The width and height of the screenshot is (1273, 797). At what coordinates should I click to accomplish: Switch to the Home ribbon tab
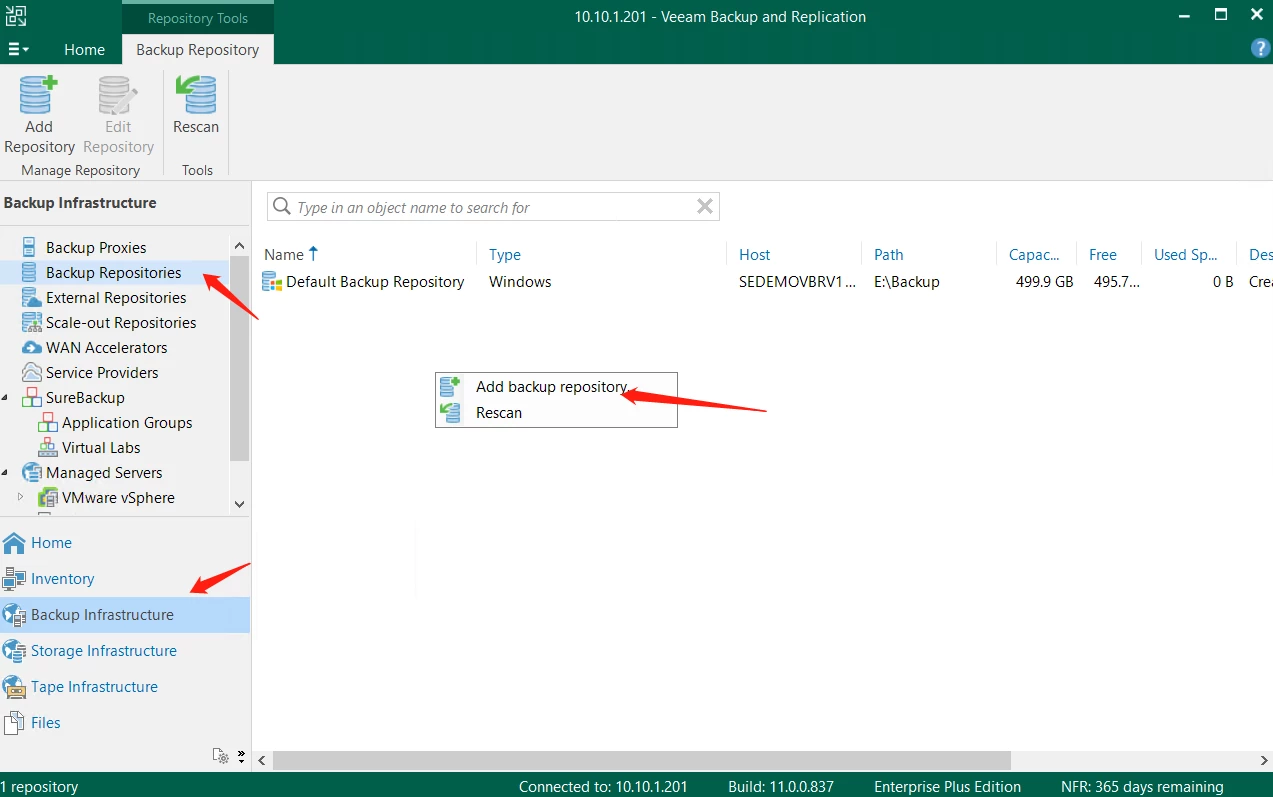(x=84, y=49)
